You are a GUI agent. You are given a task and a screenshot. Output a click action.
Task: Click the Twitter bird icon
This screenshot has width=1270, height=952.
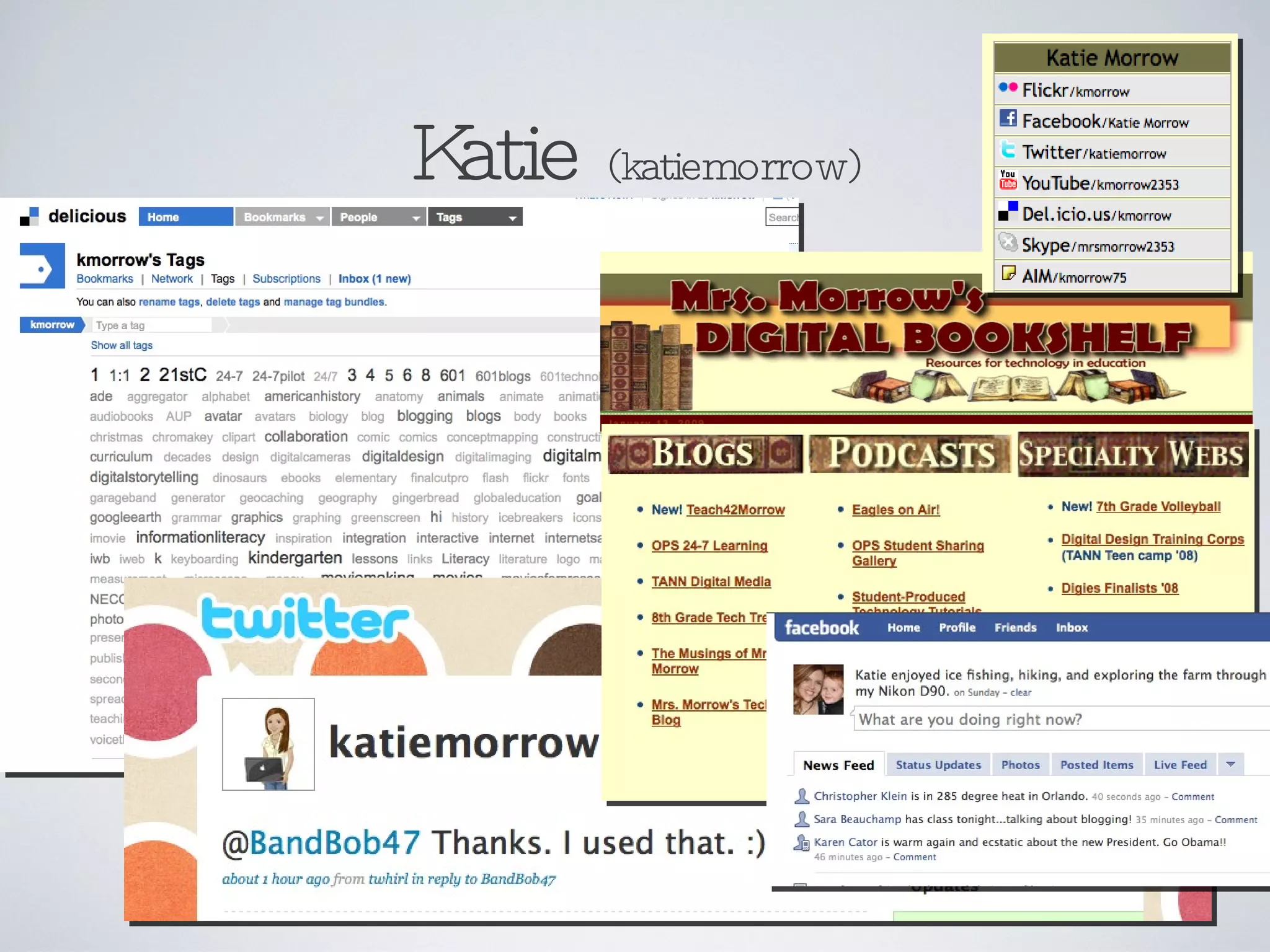click(x=1008, y=149)
